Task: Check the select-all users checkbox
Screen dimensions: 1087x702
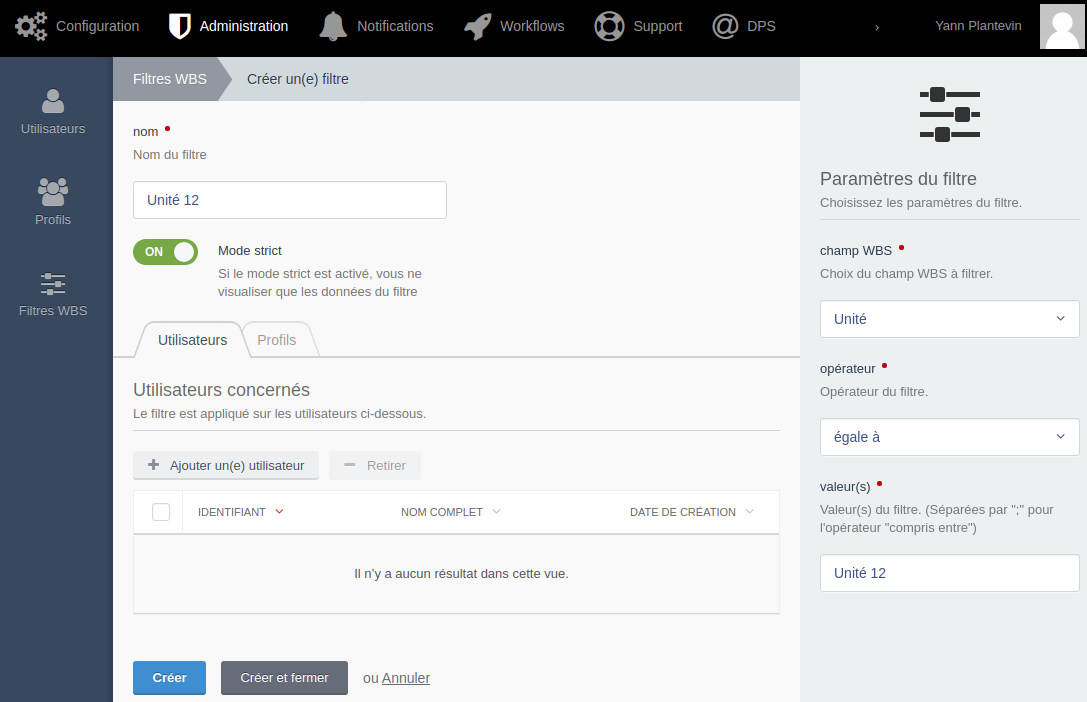Action: click(x=161, y=512)
